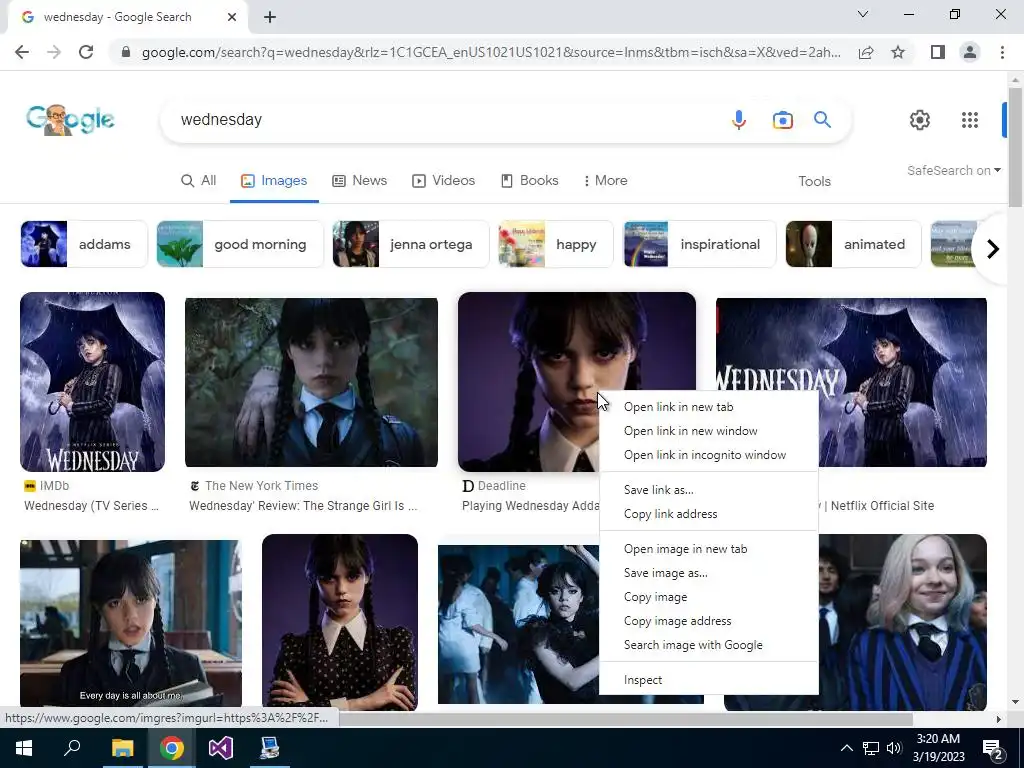This screenshot has height=768, width=1024.
Task: Open the Chrome profile avatar
Action: coord(970,52)
